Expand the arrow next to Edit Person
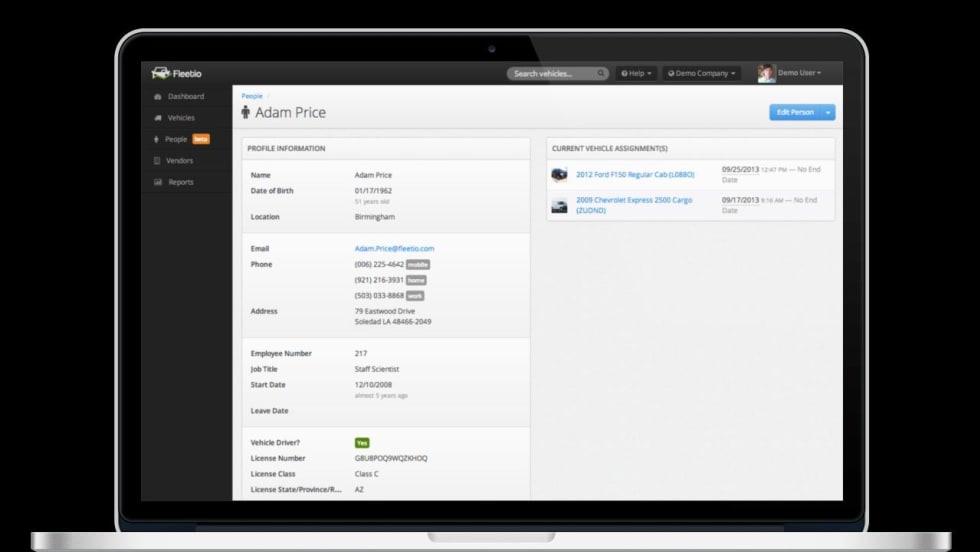 pos(828,112)
